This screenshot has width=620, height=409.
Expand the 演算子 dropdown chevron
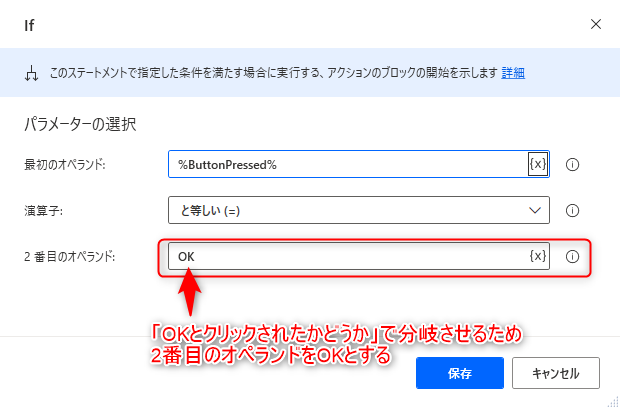click(x=535, y=210)
